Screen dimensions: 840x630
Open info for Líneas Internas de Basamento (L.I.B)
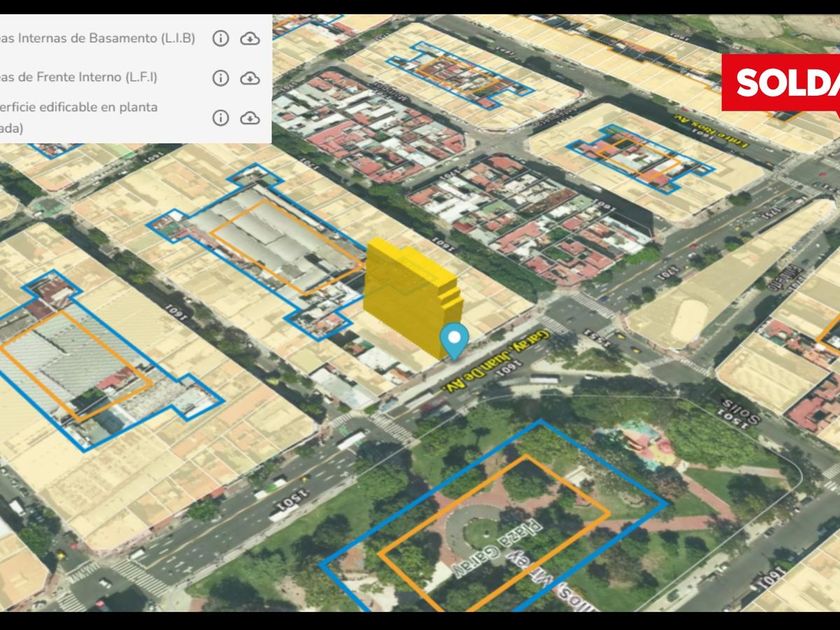[x=221, y=39]
